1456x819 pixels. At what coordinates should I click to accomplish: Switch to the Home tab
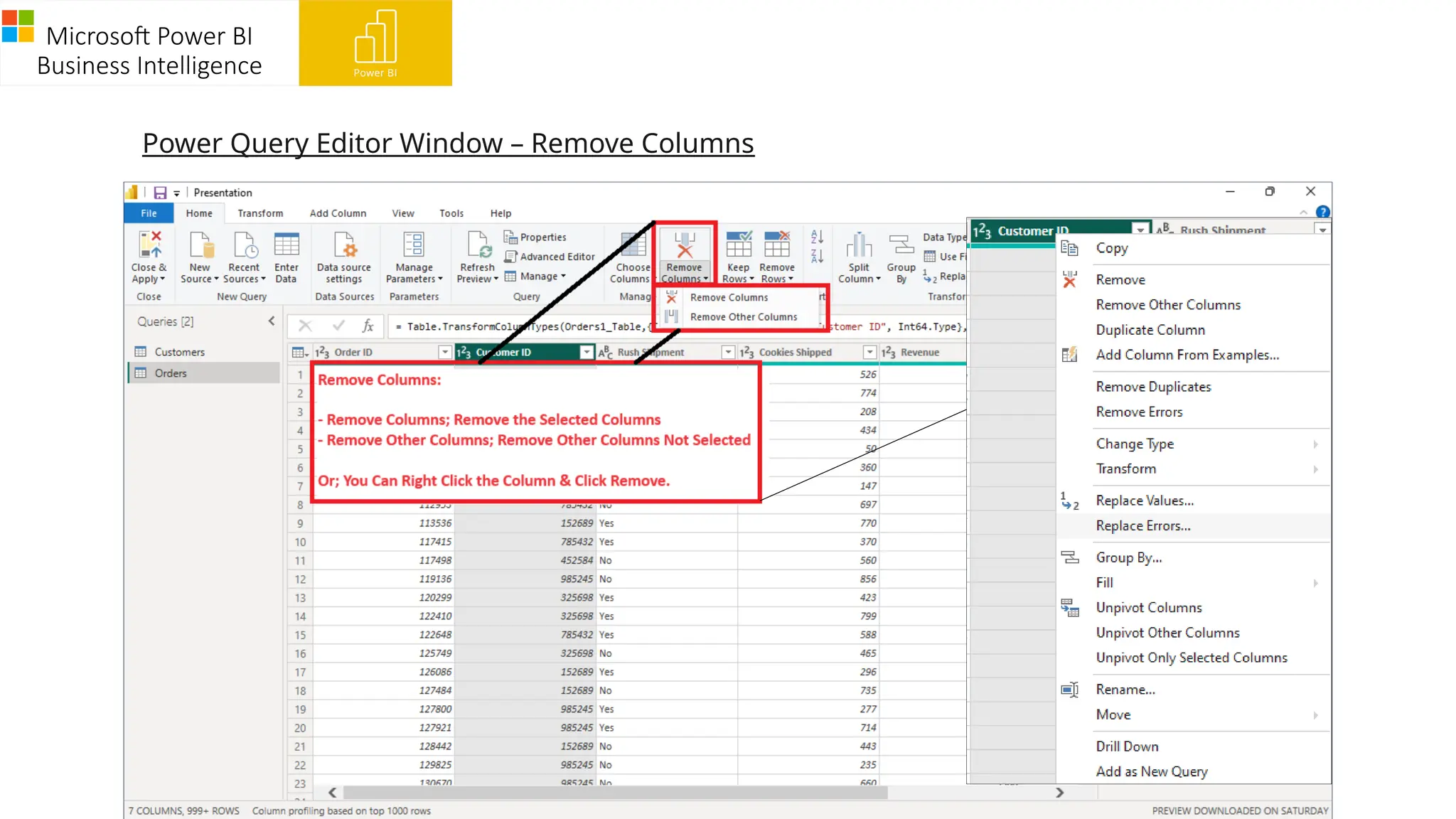[x=199, y=213]
